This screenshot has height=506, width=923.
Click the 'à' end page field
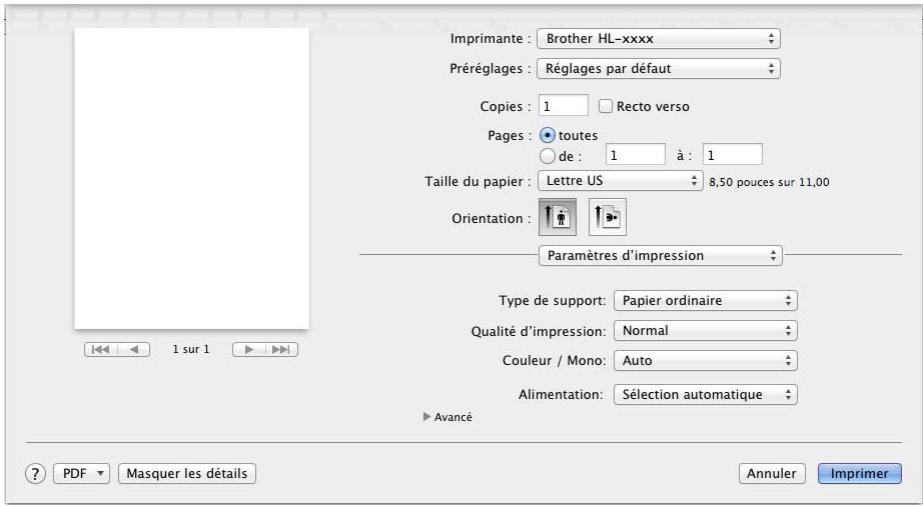point(732,155)
